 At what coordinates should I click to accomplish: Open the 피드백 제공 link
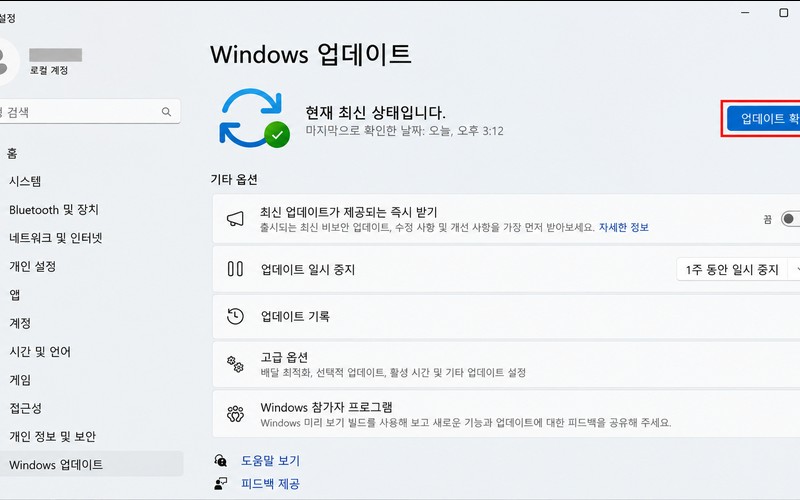coord(270,484)
